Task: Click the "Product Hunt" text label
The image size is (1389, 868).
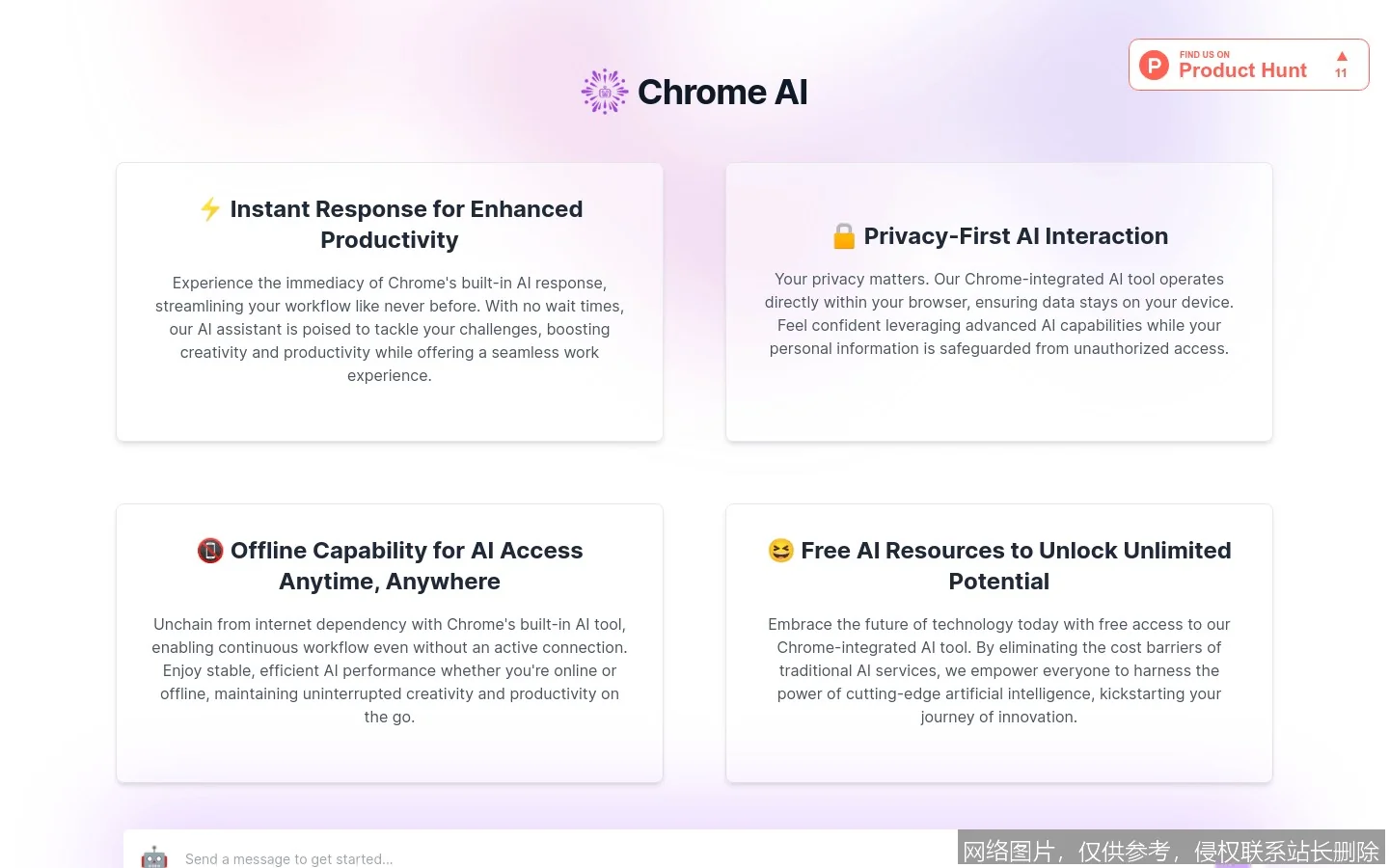Action: [x=1242, y=70]
